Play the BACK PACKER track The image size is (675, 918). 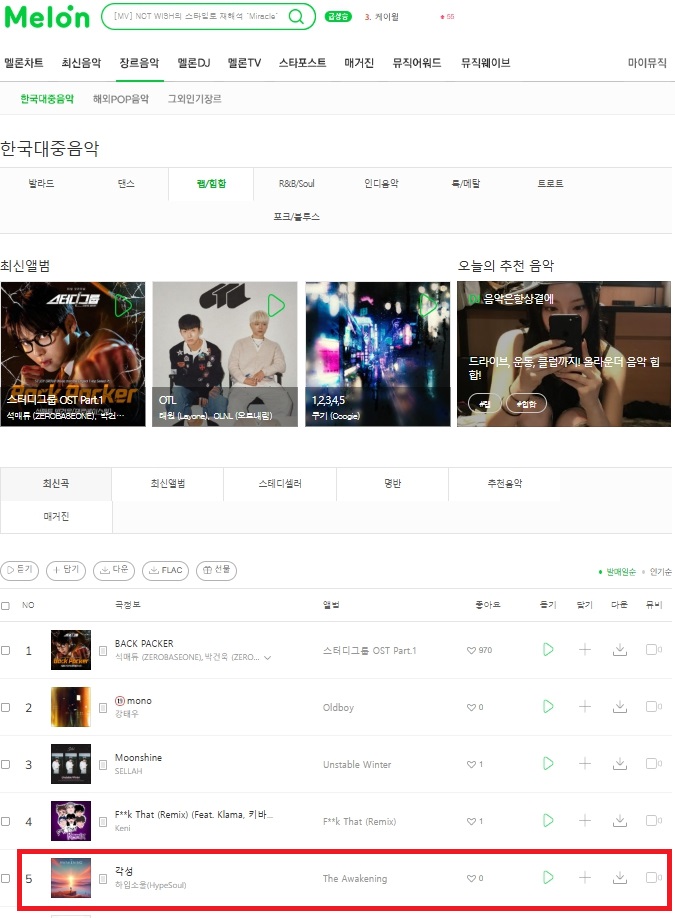(x=548, y=649)
